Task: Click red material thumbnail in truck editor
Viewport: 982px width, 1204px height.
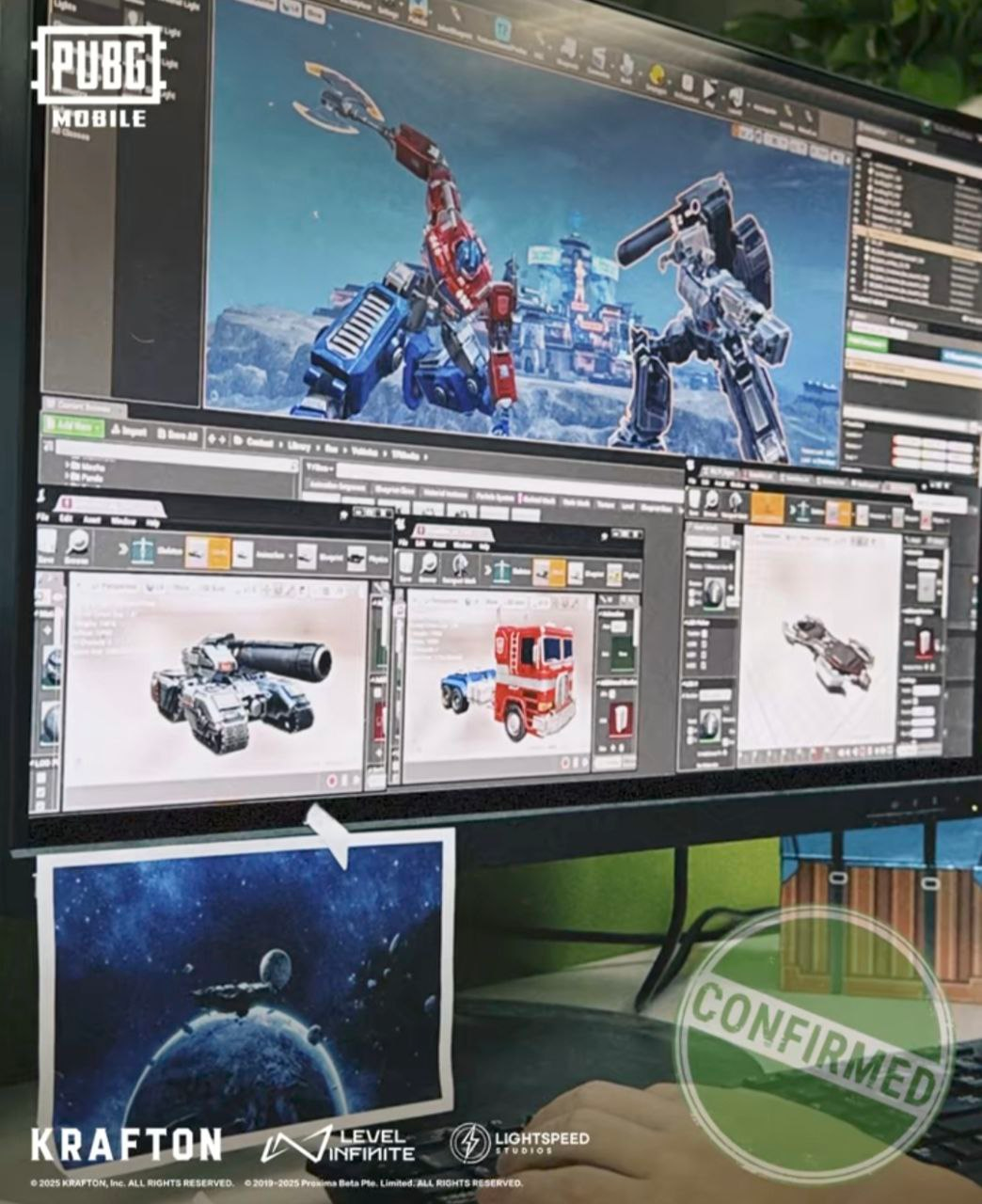Action: (x=620, y=721)
